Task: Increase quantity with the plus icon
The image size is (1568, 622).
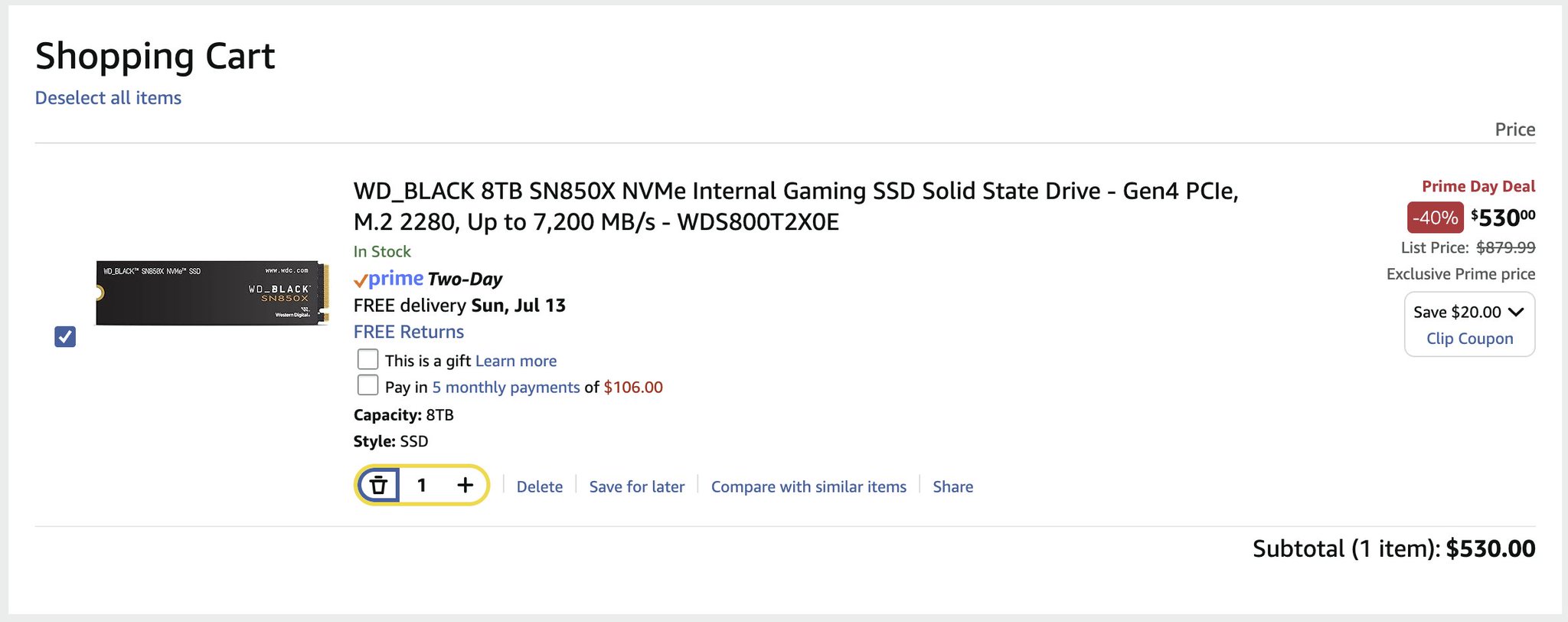Action: tap(465, 485)
